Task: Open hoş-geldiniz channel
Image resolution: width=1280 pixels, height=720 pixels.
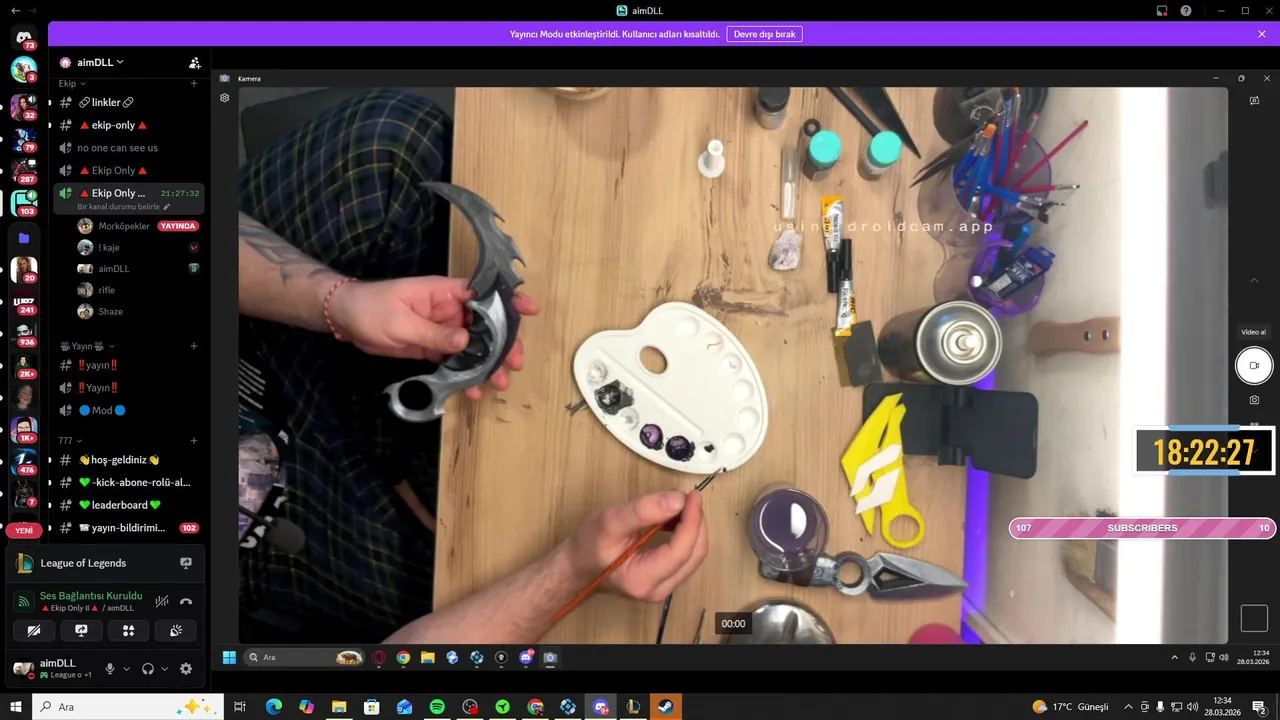Action: coord(129,460)
